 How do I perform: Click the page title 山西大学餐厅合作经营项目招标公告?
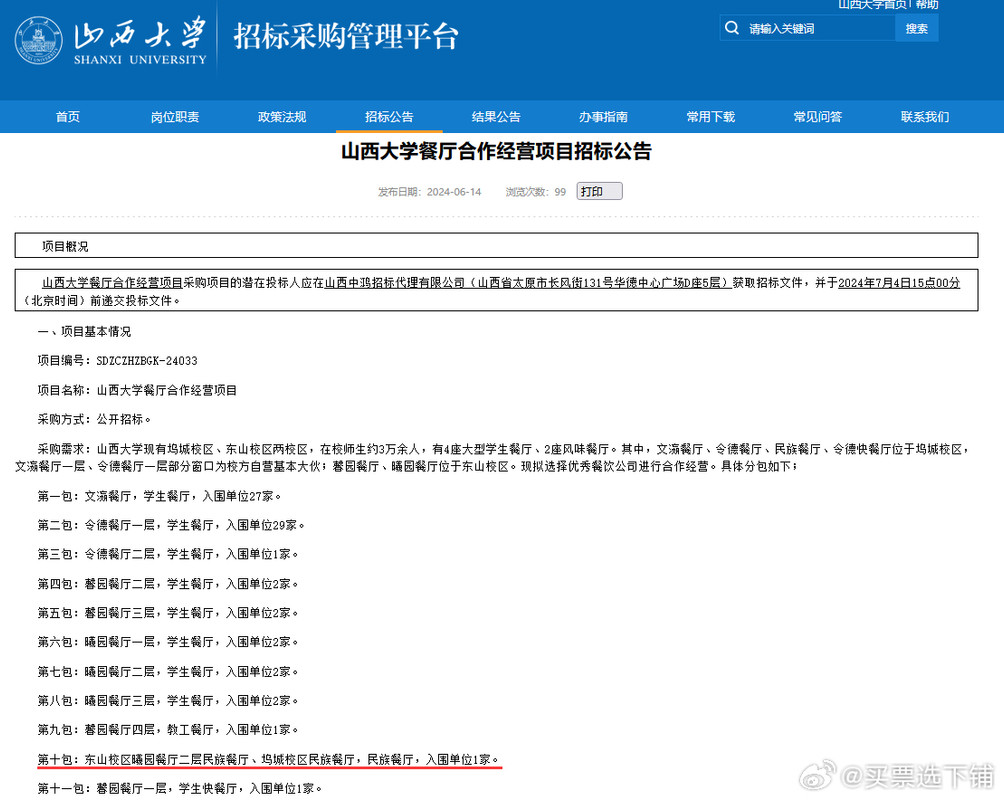point(496,152)
